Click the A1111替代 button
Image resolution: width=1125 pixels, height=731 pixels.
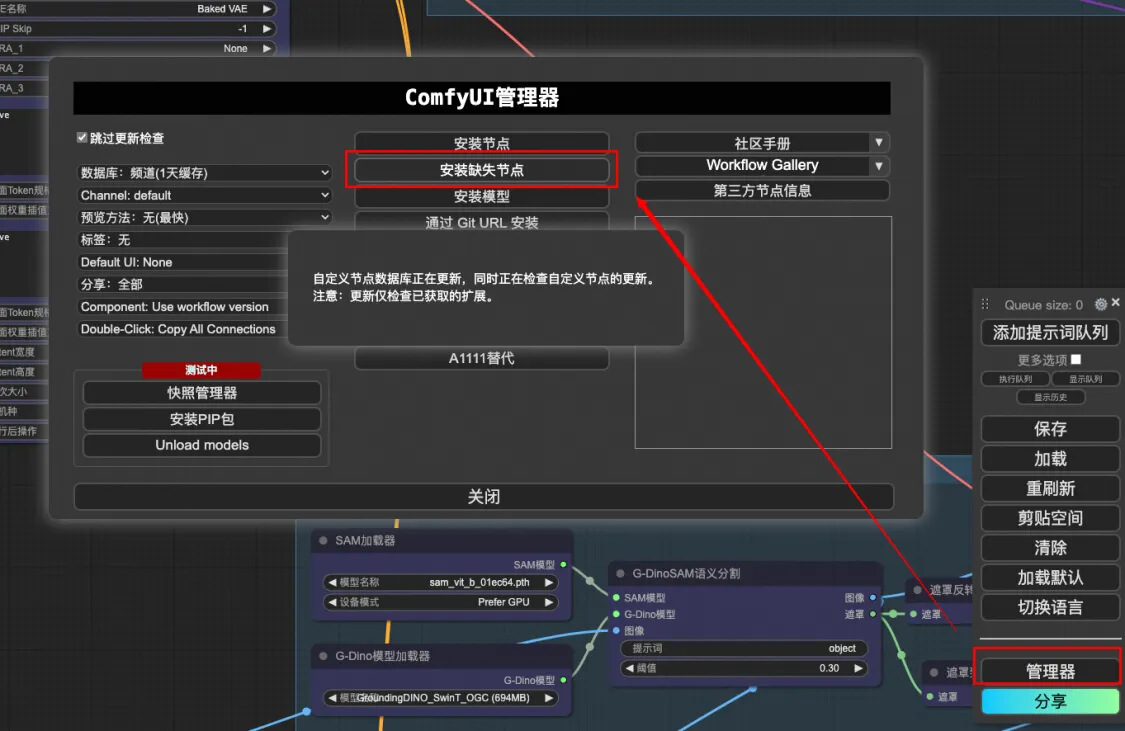coord(481,358)
